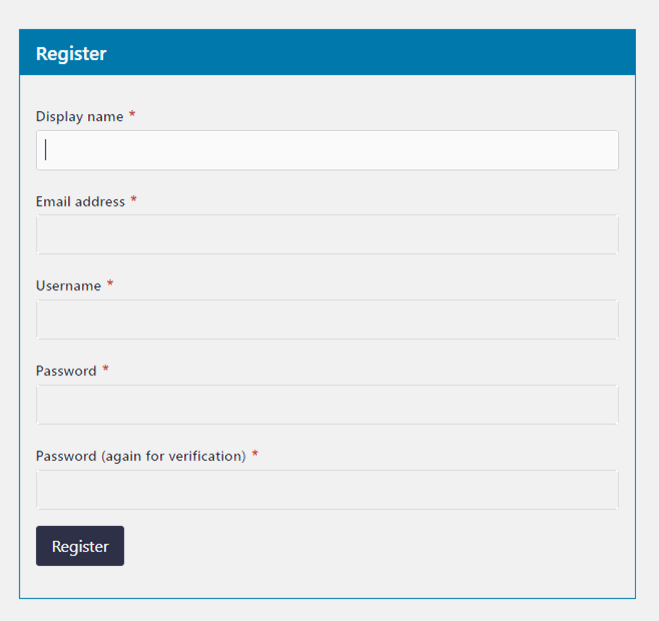Click the required asterisk beside first Password label

tap(106, 370)
